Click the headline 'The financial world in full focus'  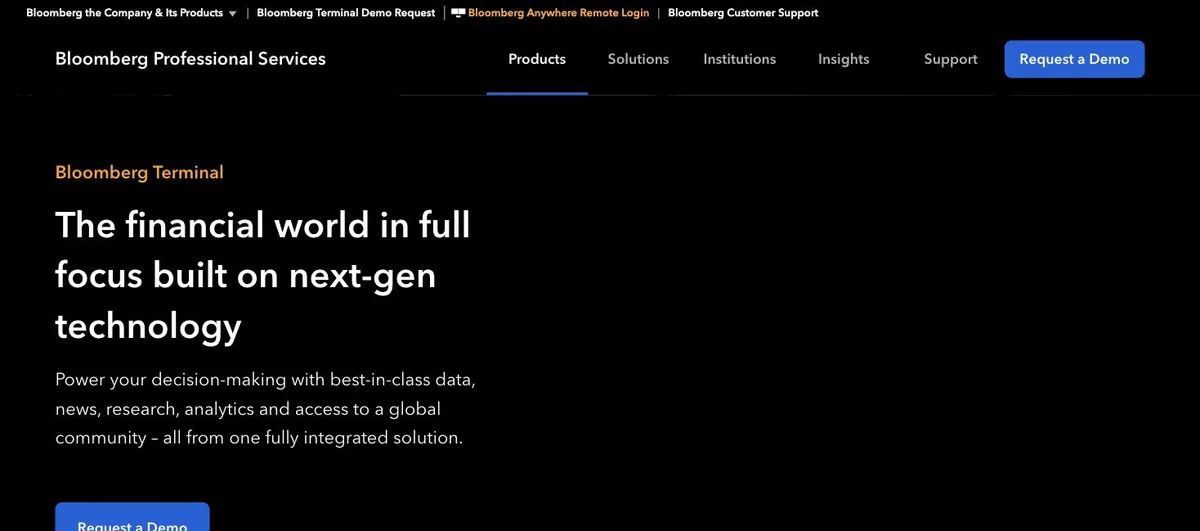point(262,274)
